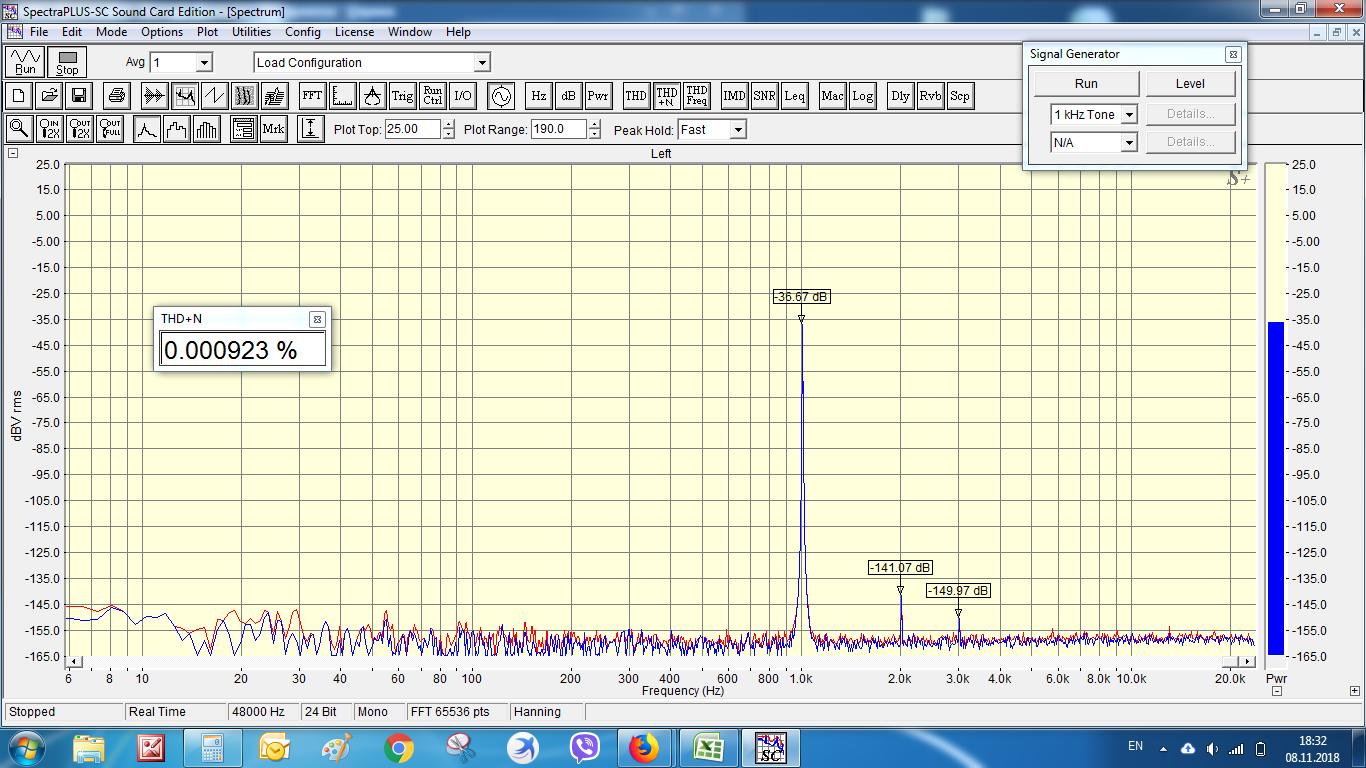Open the scaling settings ruler icon
This screenshot has width=1366, height=768.
(x=342, y=96)
